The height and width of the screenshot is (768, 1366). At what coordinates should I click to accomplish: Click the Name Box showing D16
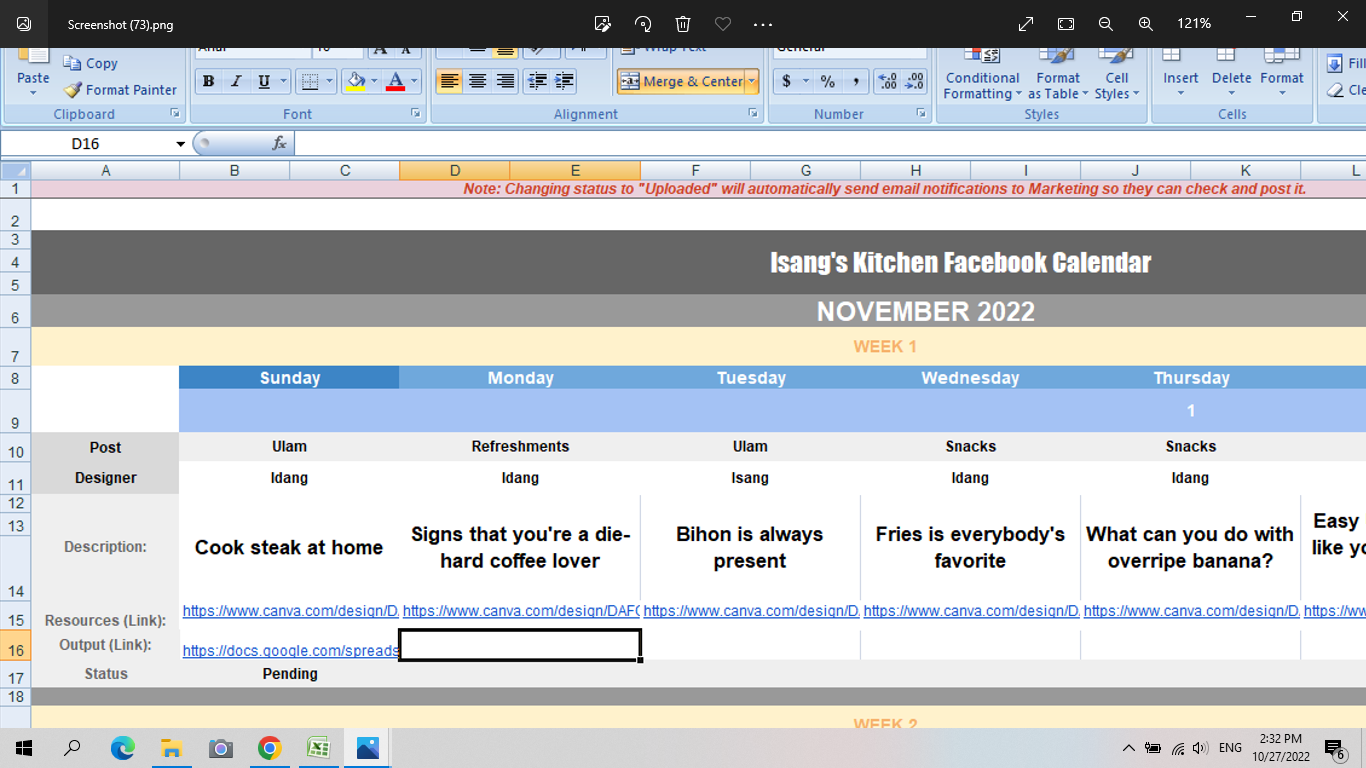click(x=86, y=144)
